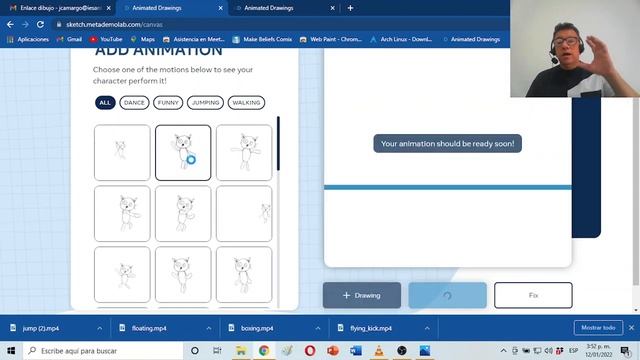Open the Windows Start menu

coord(11,351)
